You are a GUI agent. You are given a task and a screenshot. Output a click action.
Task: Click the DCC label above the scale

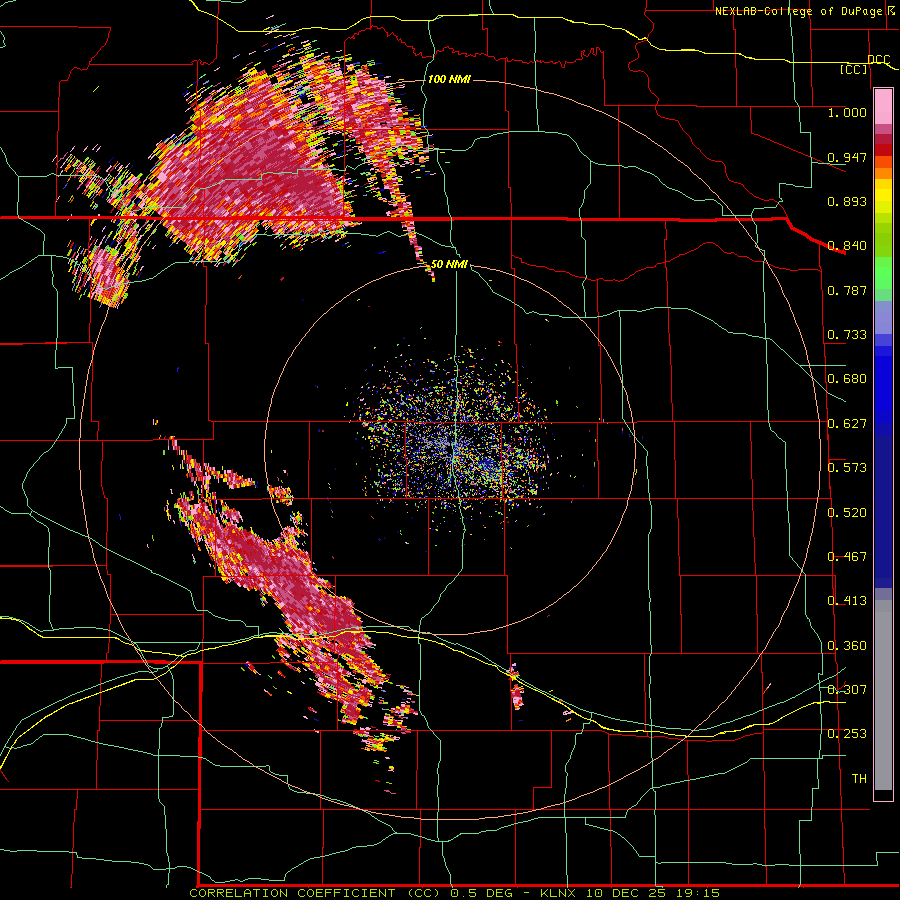[x=879, y=59]
